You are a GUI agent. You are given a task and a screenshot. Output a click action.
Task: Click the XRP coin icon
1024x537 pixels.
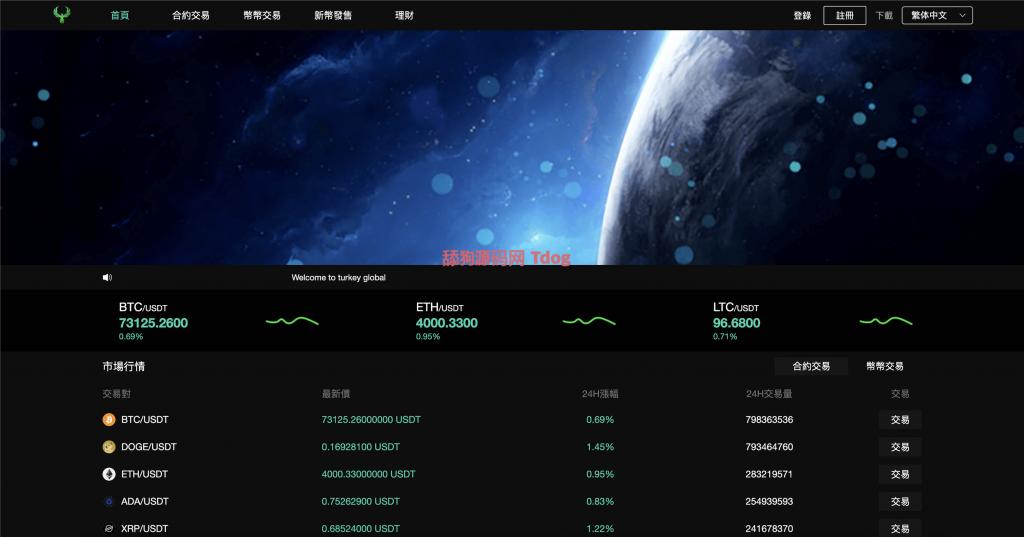pos(109,528)
